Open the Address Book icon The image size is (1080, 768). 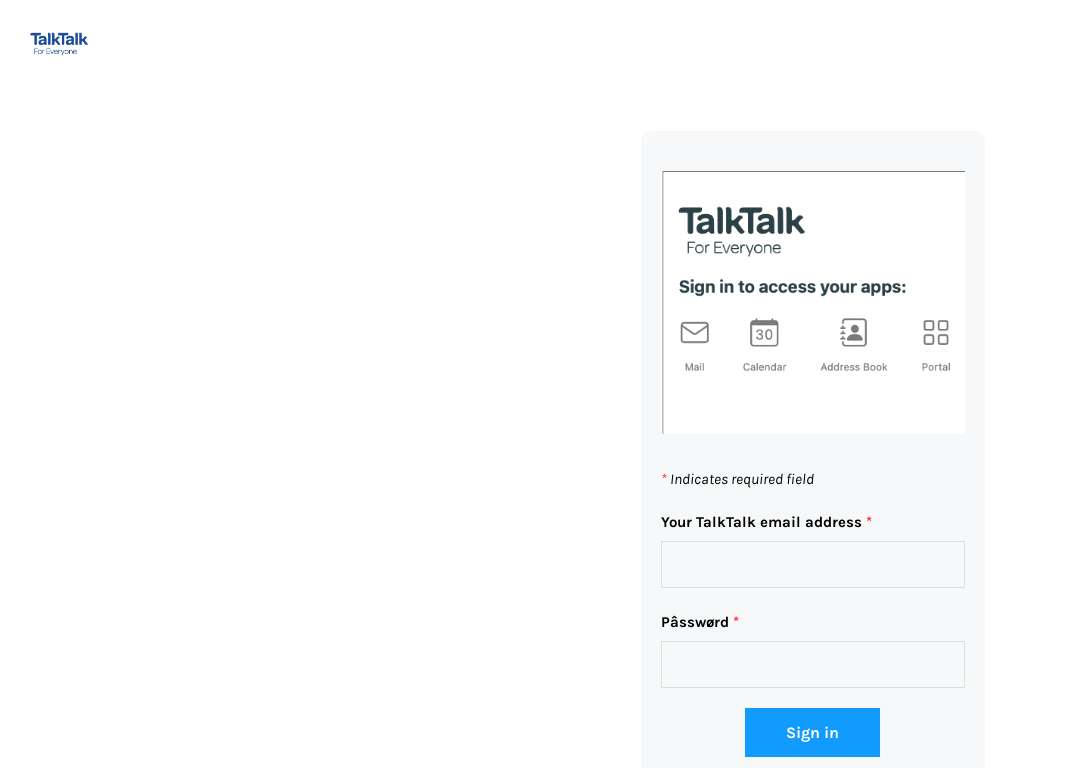tap(853, 333)
